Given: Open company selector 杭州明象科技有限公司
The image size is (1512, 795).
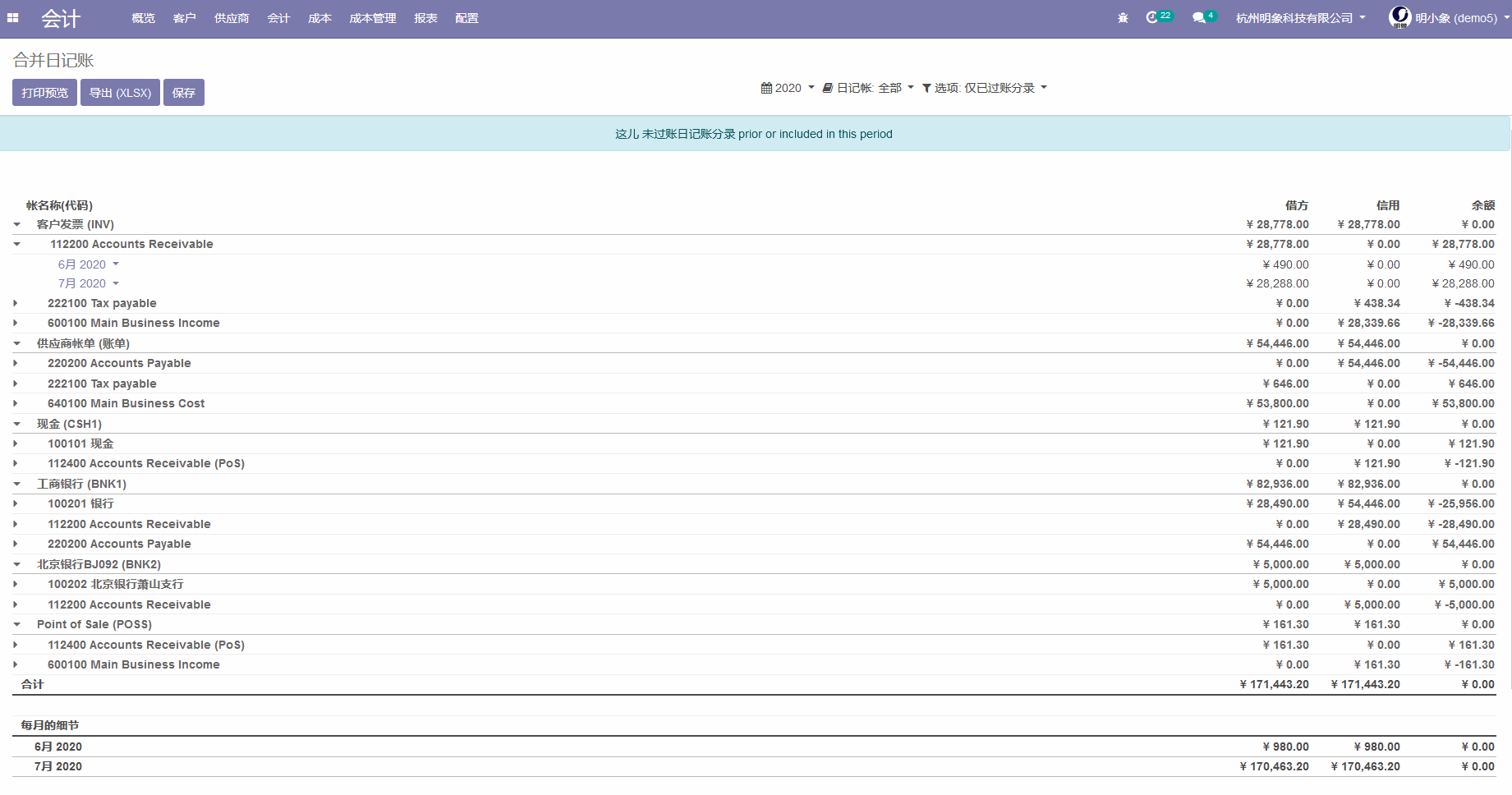Looking at the screenshot, I should point(1300,18).
